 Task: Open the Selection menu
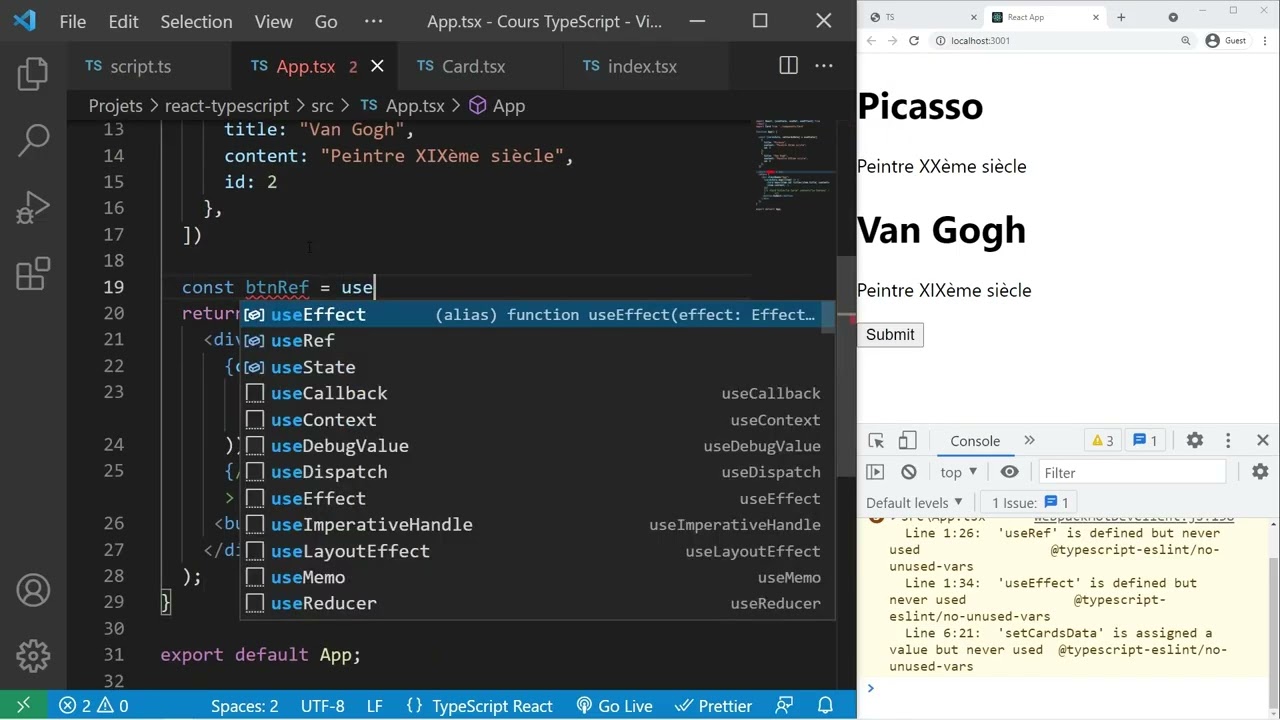click(196, 21)
